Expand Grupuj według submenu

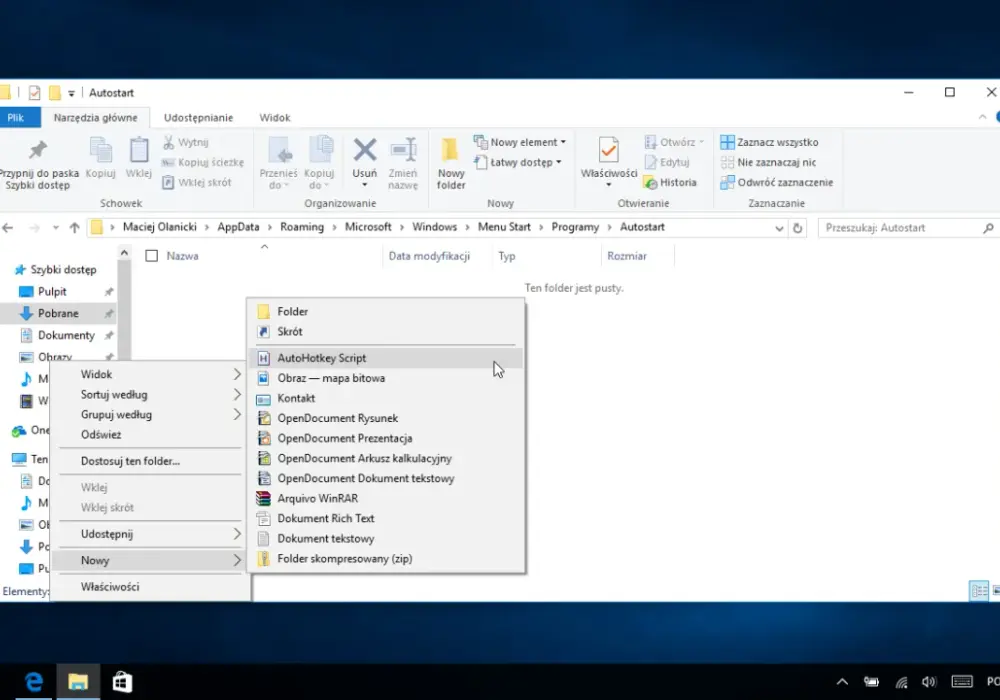(151, 414)
